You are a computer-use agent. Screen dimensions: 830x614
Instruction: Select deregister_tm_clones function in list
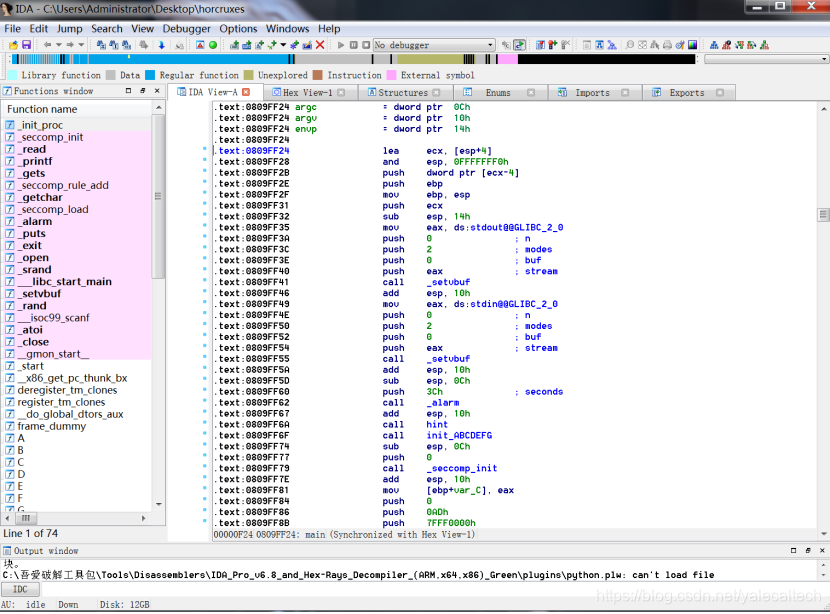[x=77, y=390]
